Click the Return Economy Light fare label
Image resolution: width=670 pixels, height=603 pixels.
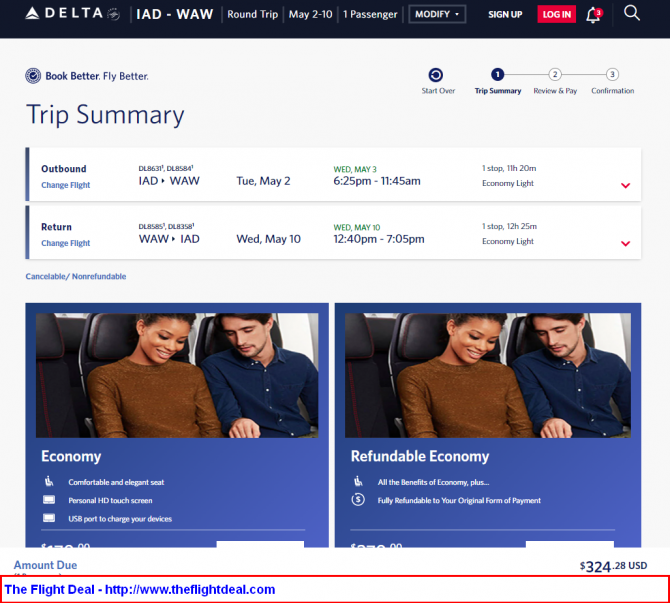508,241
